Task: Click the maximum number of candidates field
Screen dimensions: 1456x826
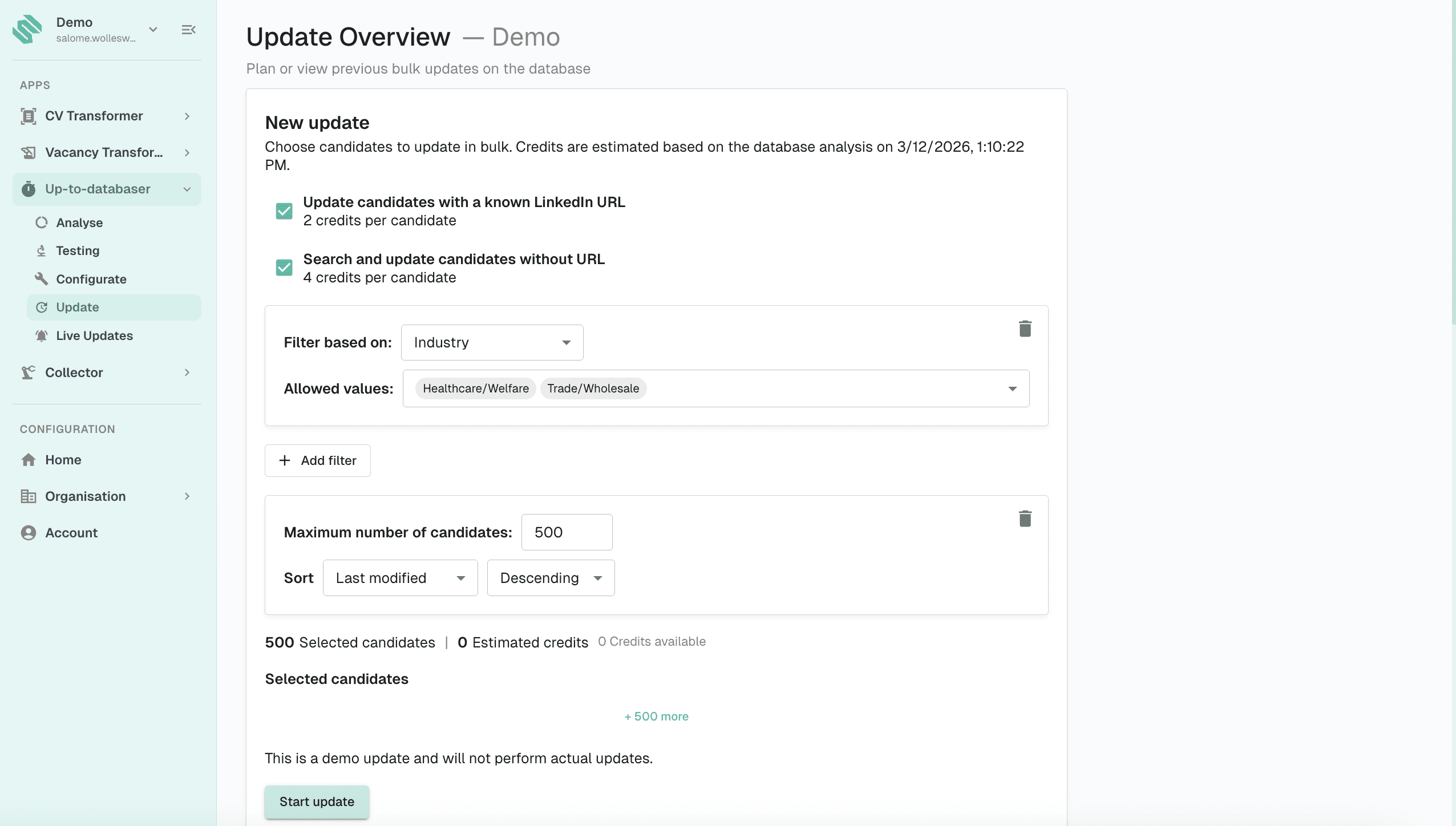Action: click(x=567, y=533)
